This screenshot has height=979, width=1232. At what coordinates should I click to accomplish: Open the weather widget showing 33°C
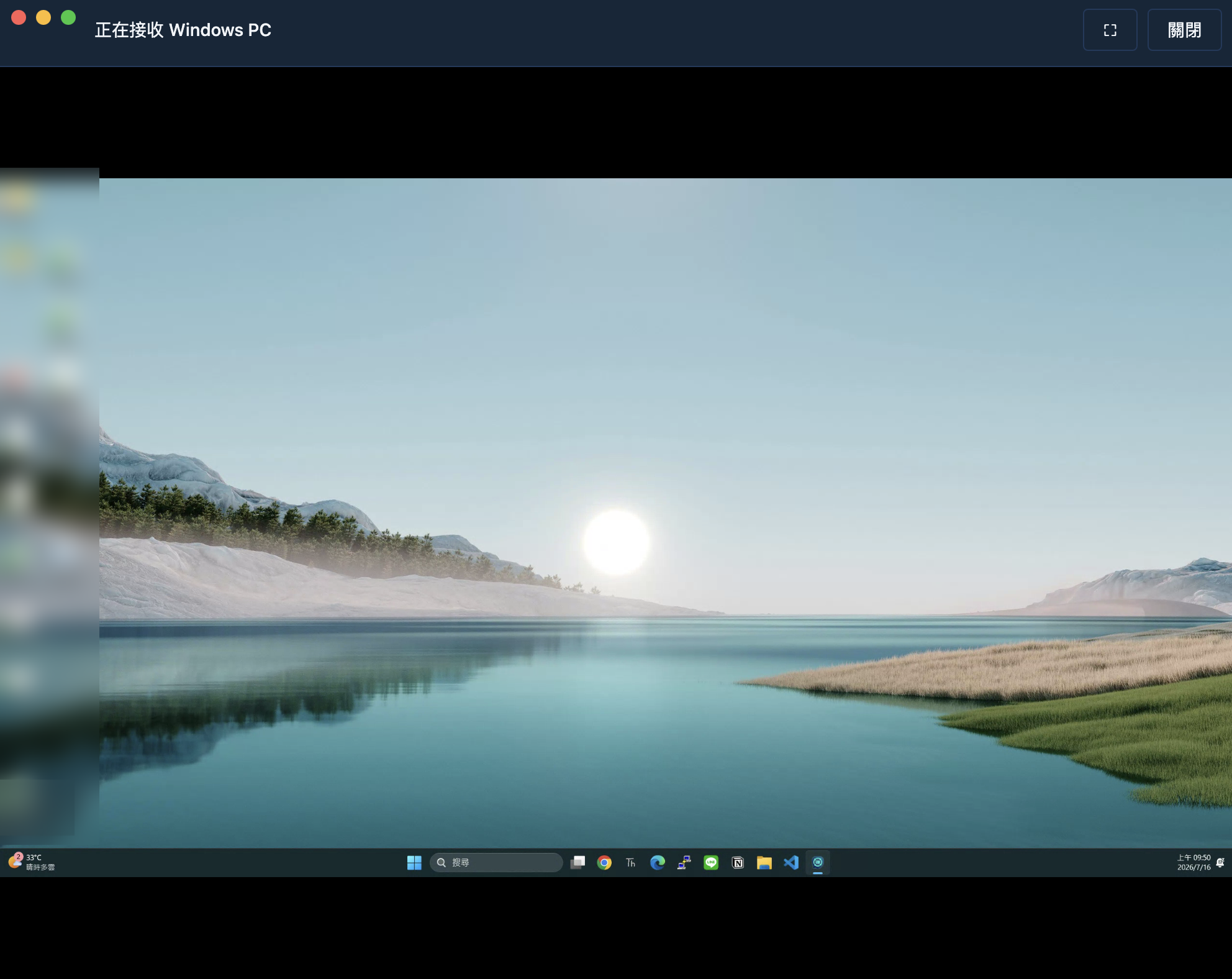pyautogui.click(x=32, y=862)
